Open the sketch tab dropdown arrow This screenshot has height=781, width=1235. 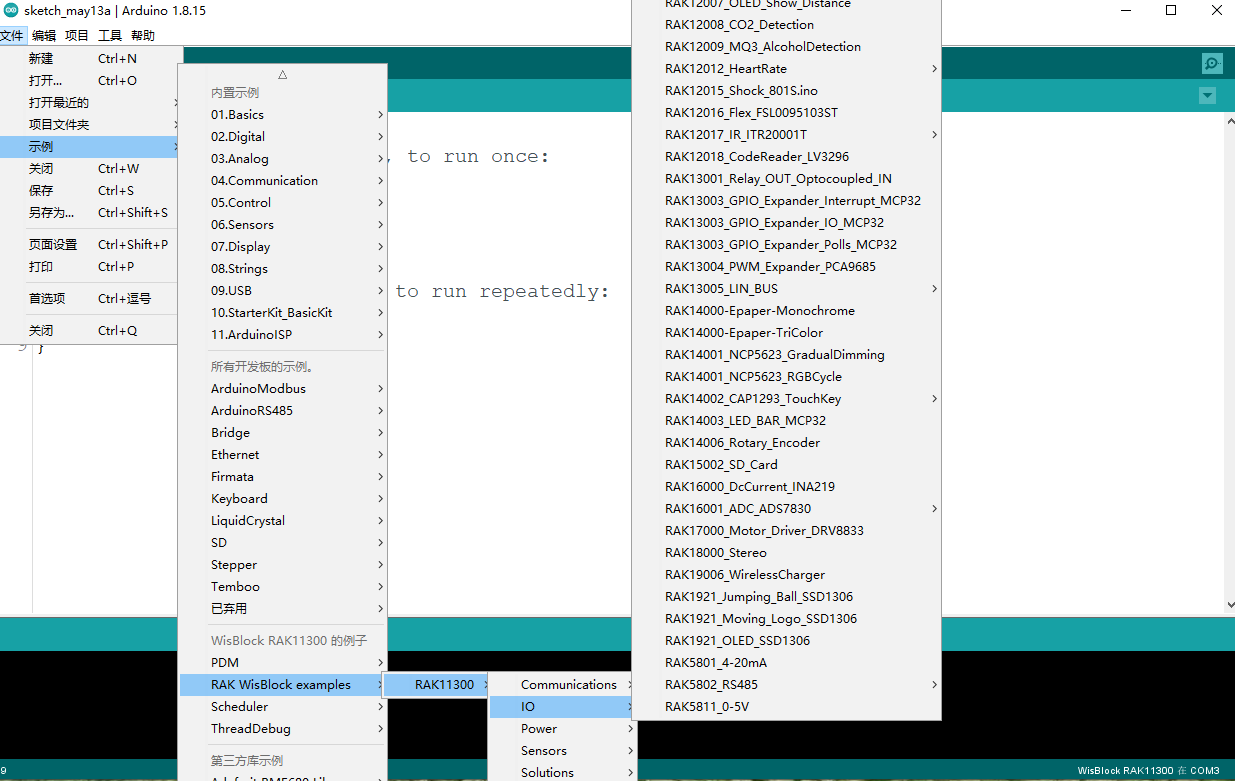tap(1207, 96)
